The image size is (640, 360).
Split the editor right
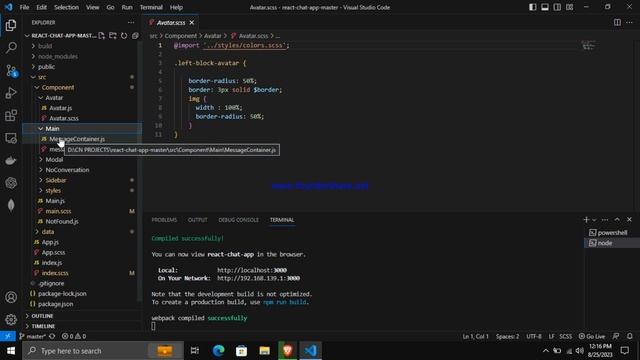pyautogui.click(x=617, y=22)
